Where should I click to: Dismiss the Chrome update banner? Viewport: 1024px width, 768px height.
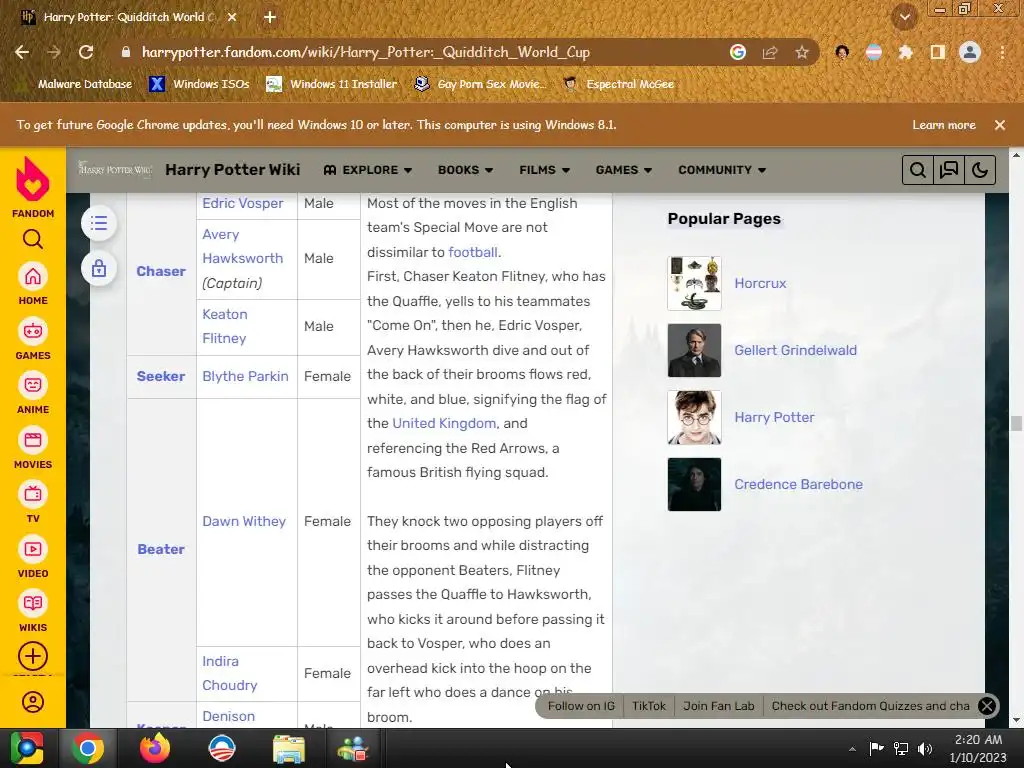[x=1000, y=125]
